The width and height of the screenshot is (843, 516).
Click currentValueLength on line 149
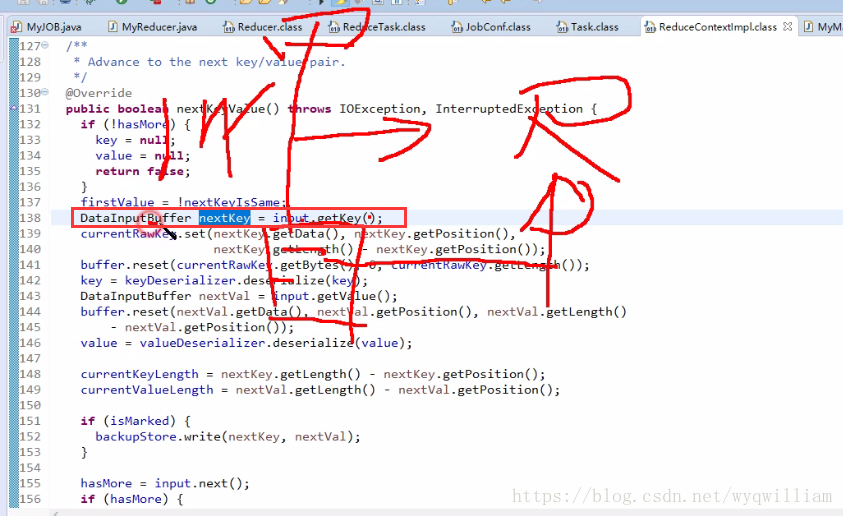tap(147, 390)
